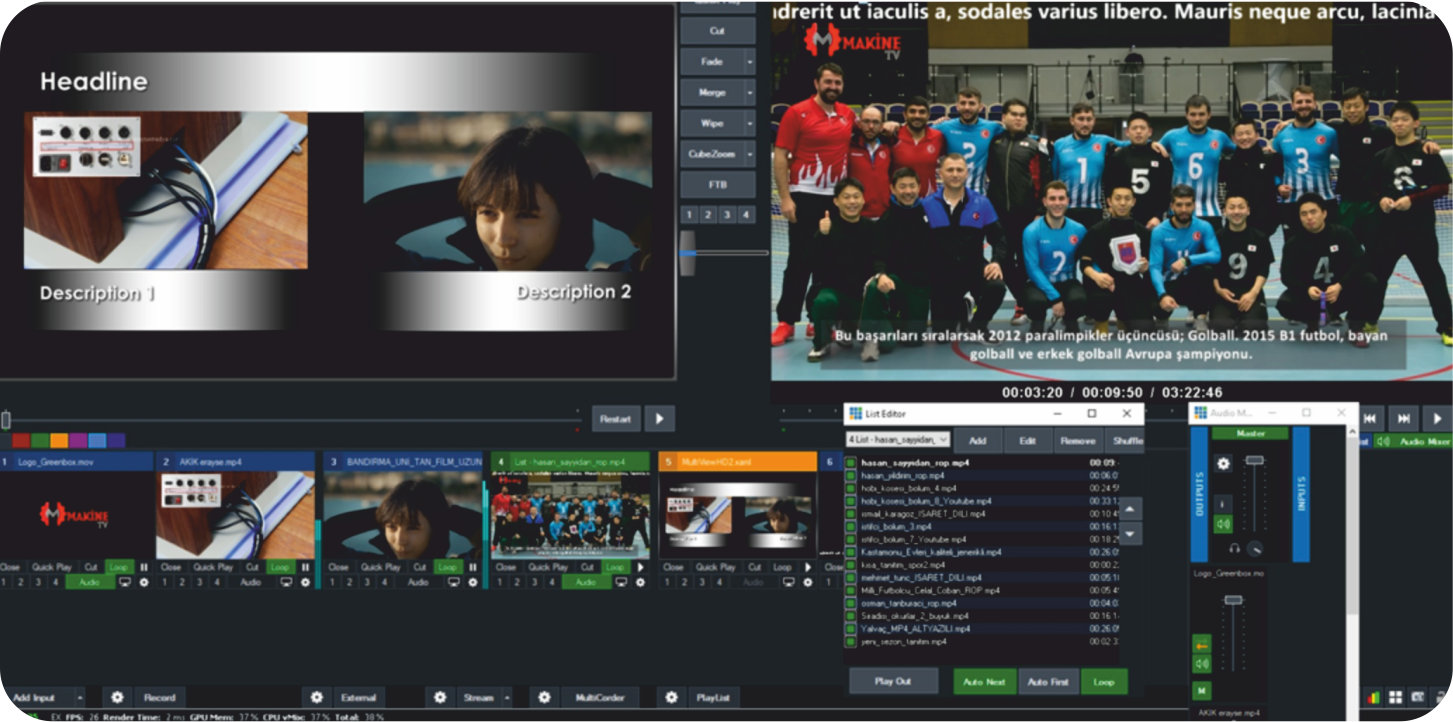The width and height of the screenshot is (1453, 722).
Task: Play the MultiViewHD2.xaml input
Action: click(x=808, y=567)
